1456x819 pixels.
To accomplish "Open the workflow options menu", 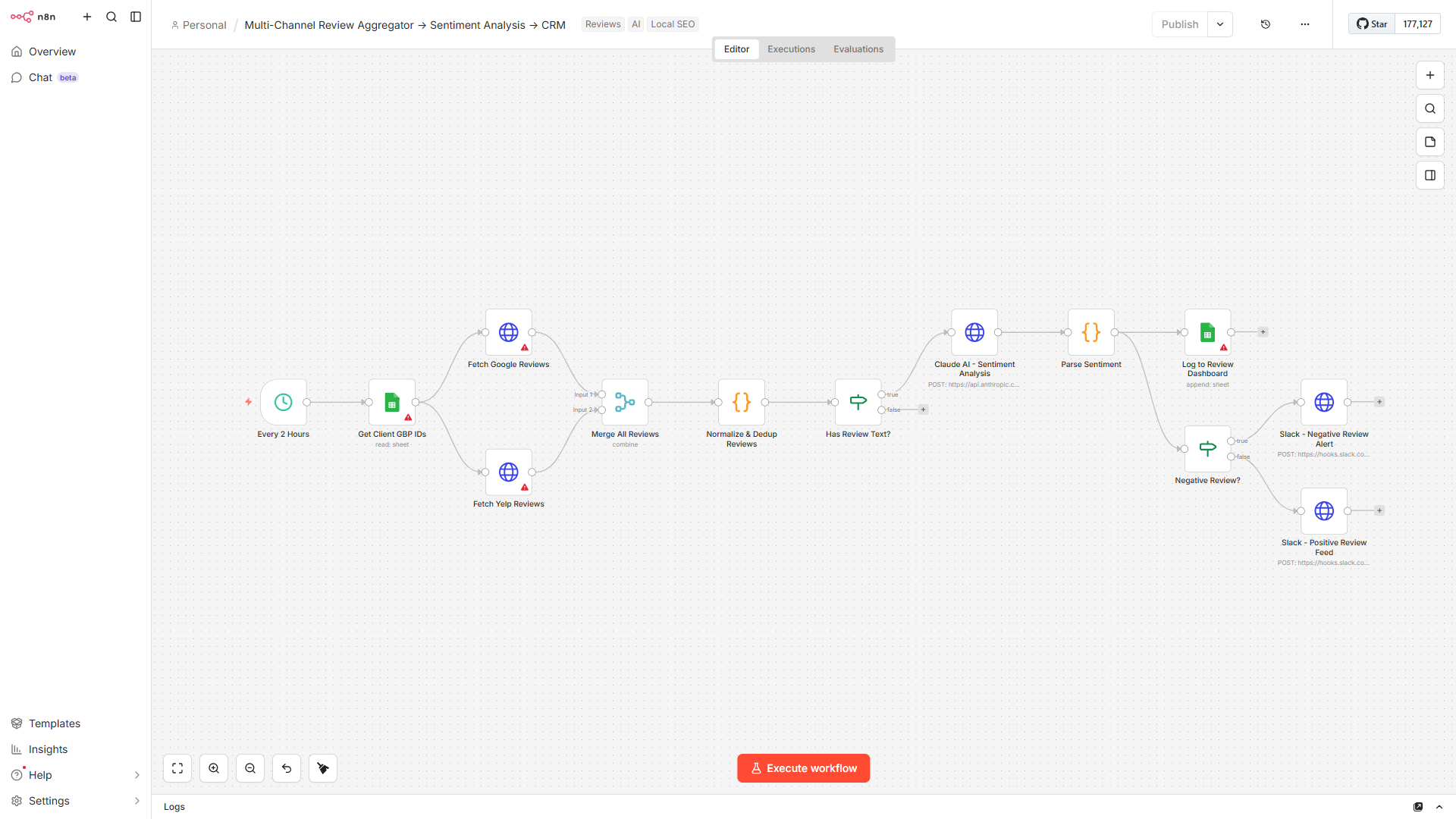I will pos(1305,24).
